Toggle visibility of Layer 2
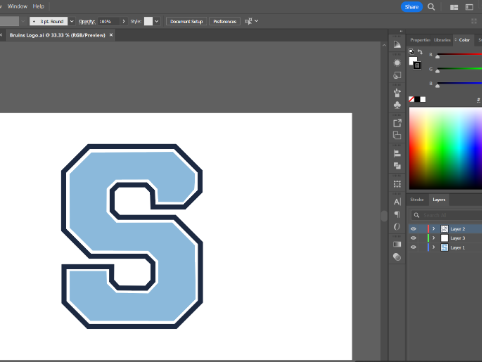482x362 pixels. point(413,229)
